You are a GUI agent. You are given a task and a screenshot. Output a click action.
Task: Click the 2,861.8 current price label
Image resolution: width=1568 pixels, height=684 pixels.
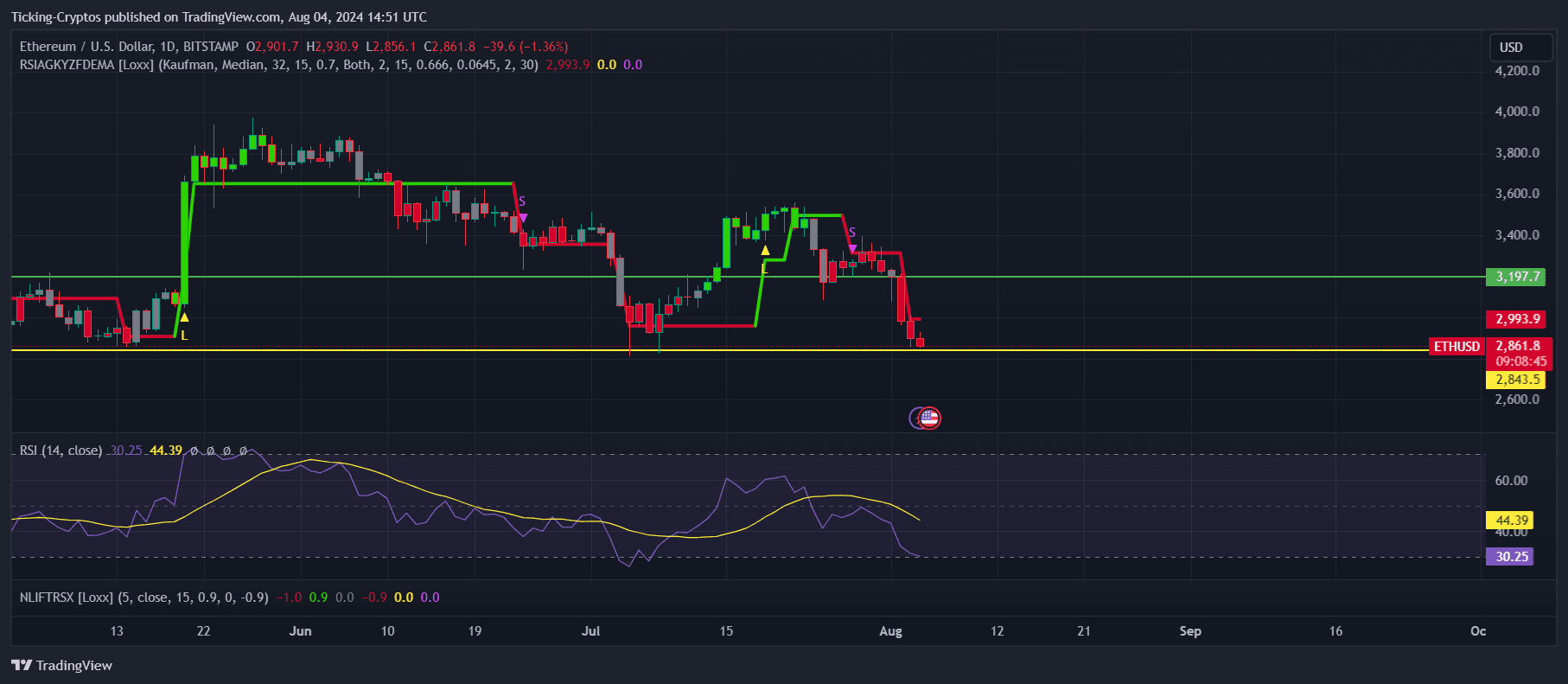pos(1518,346)
